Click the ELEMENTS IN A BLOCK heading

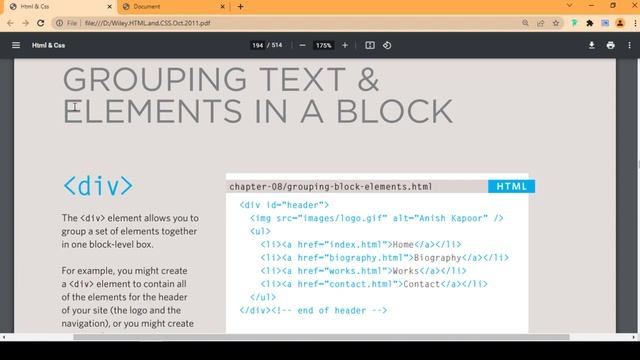258,111
